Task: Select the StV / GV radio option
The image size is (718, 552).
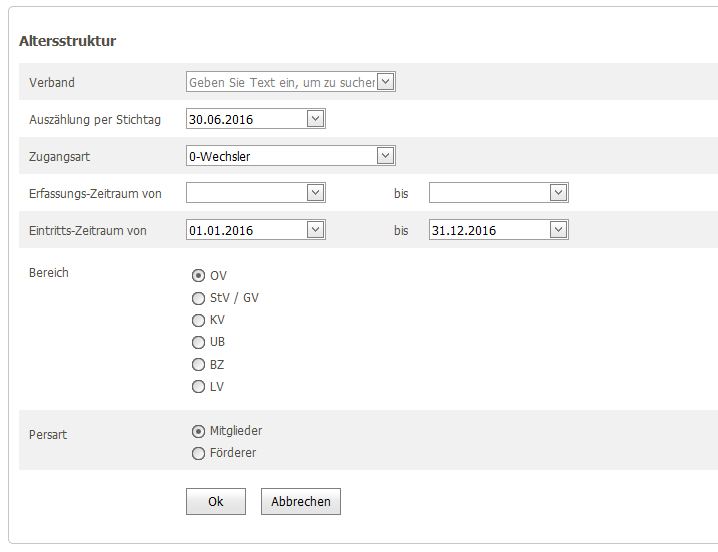Action: [x=198, y=298]
